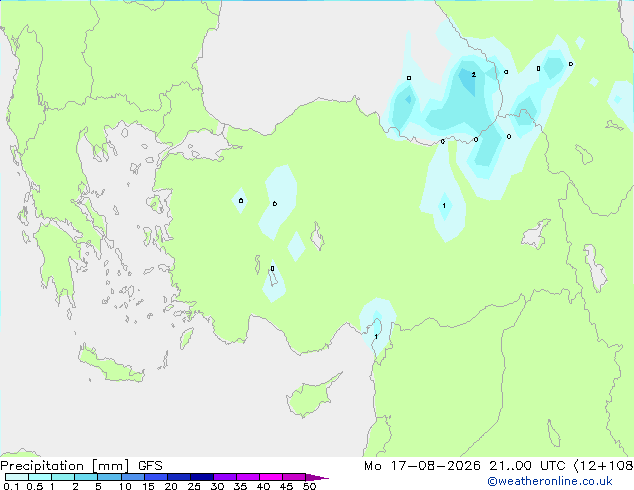Click the lightest 0.1 mm legend swatch

coord(17,477)
